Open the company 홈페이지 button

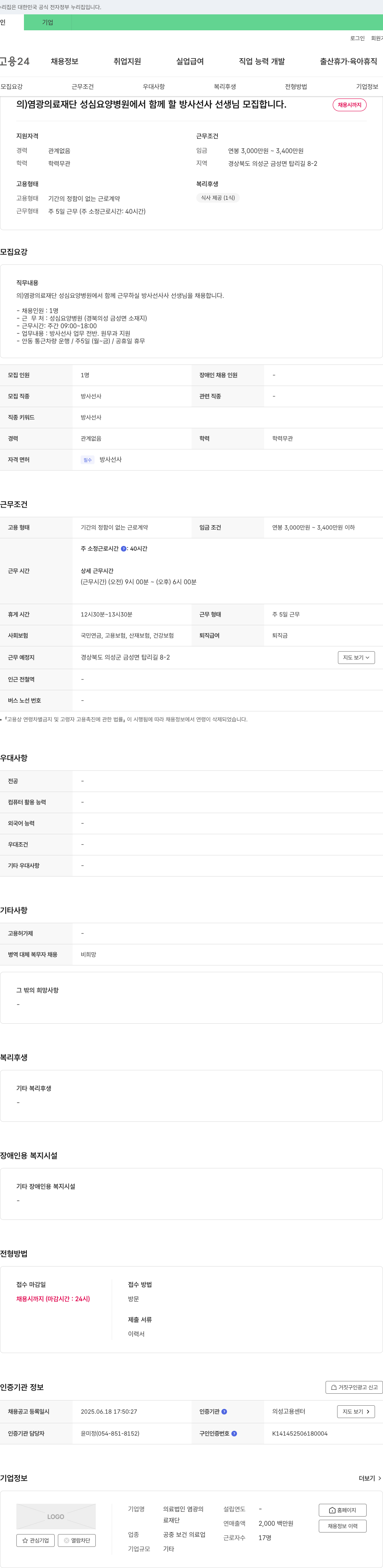click(342, 1510)
